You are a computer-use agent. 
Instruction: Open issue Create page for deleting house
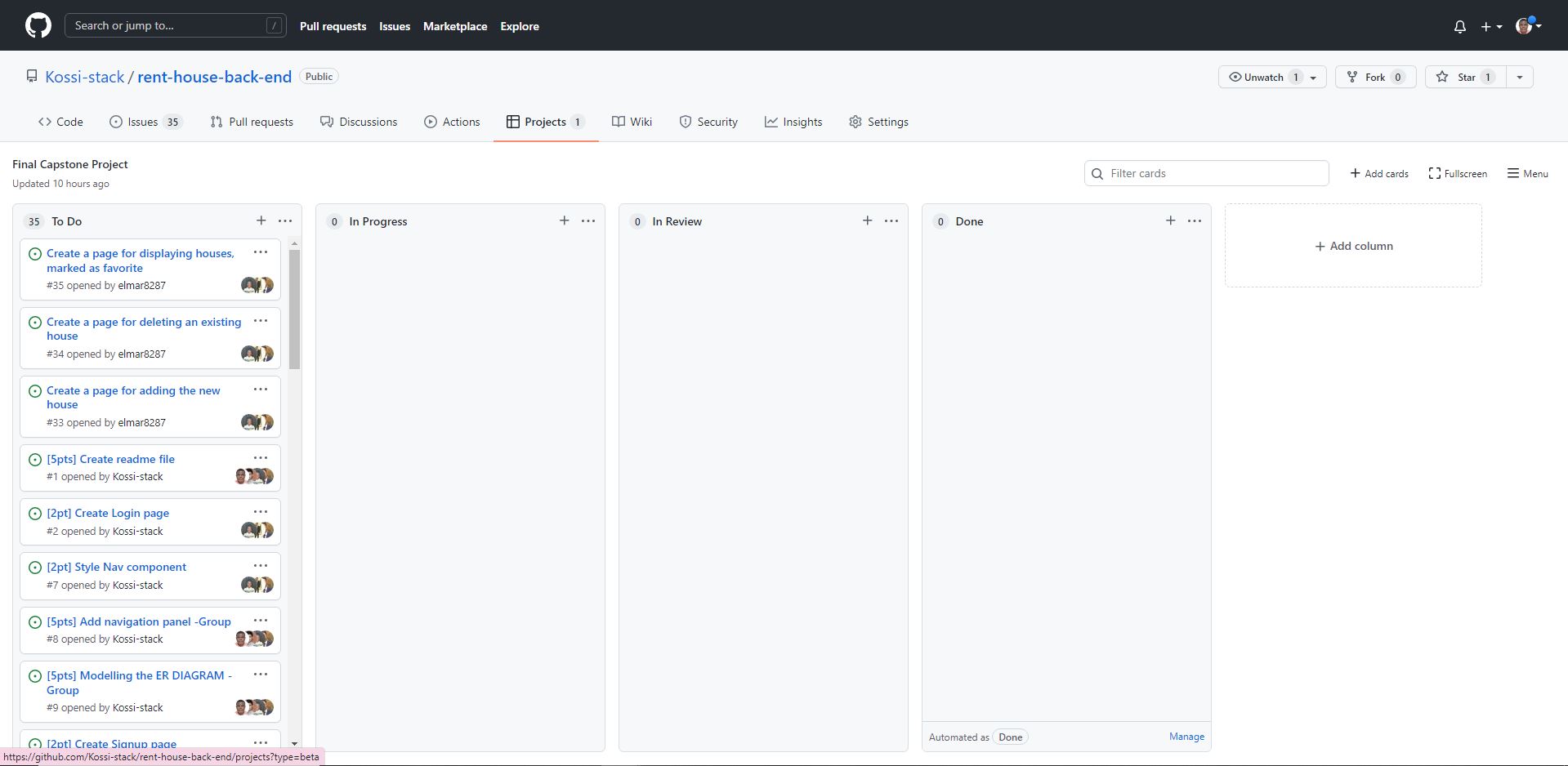[144, 329]
